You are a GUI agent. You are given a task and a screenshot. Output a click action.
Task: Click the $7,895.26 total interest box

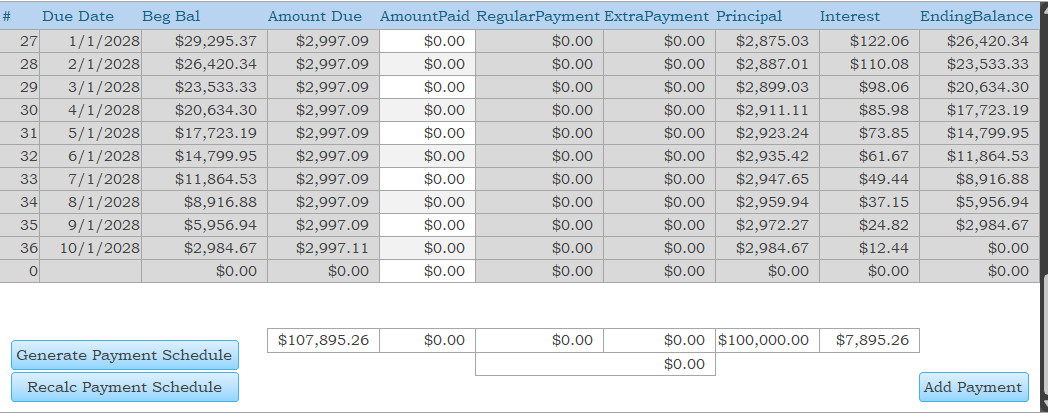coord(869,340)
